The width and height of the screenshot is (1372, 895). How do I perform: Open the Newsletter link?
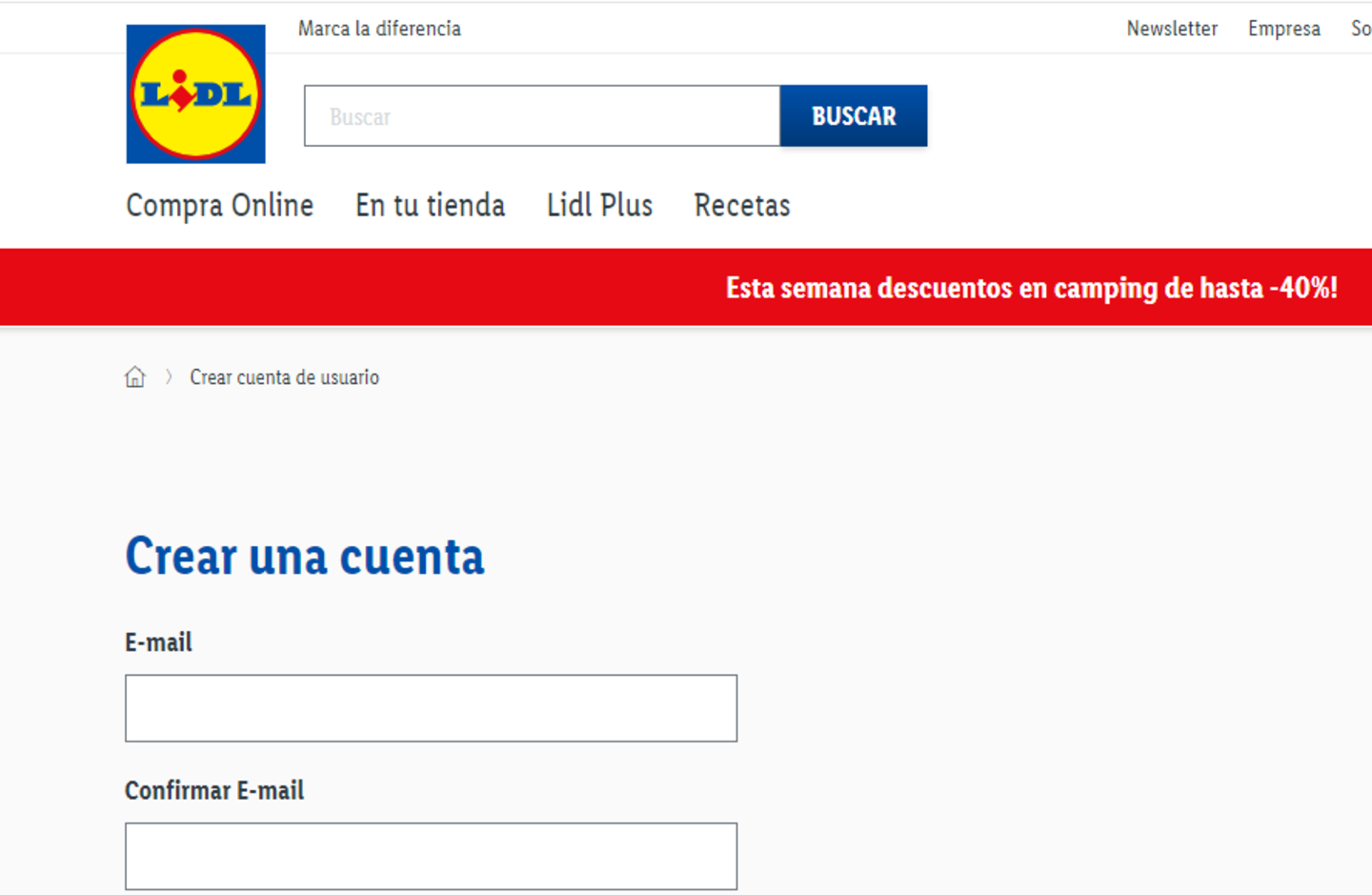[x=1172, y=29]
